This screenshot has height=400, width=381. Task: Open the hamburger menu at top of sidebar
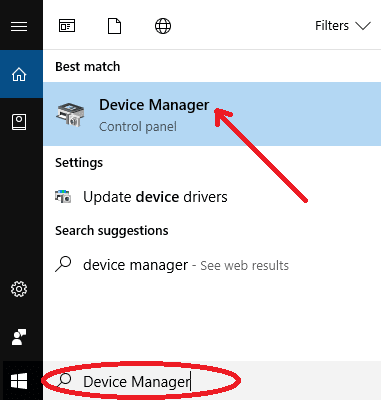pyautogui.click(x=19, y=26)
